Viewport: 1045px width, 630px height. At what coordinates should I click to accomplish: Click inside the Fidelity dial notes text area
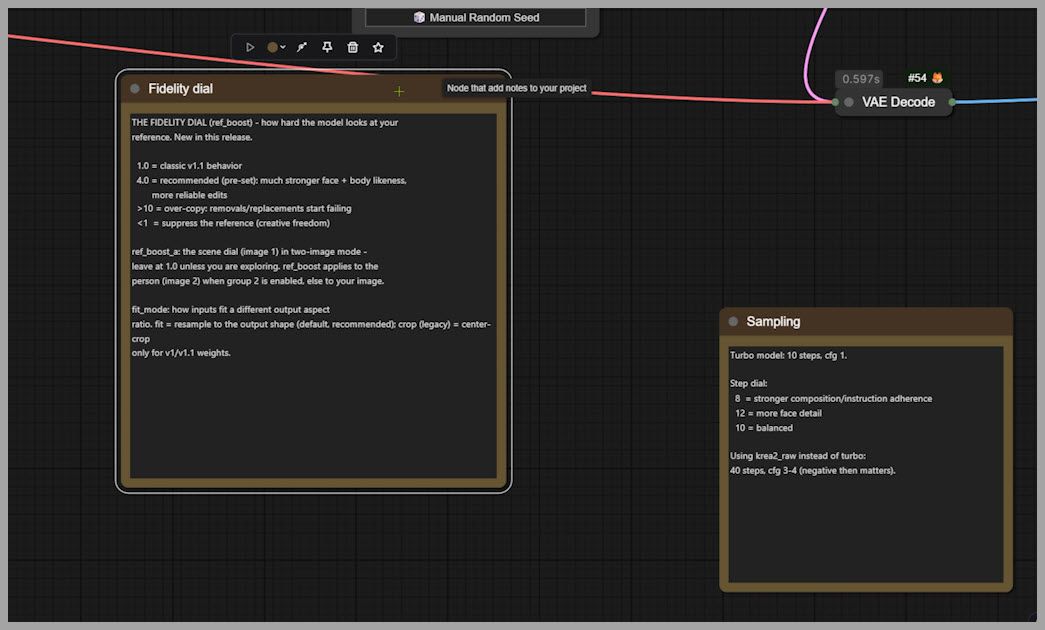coord(313,295)
